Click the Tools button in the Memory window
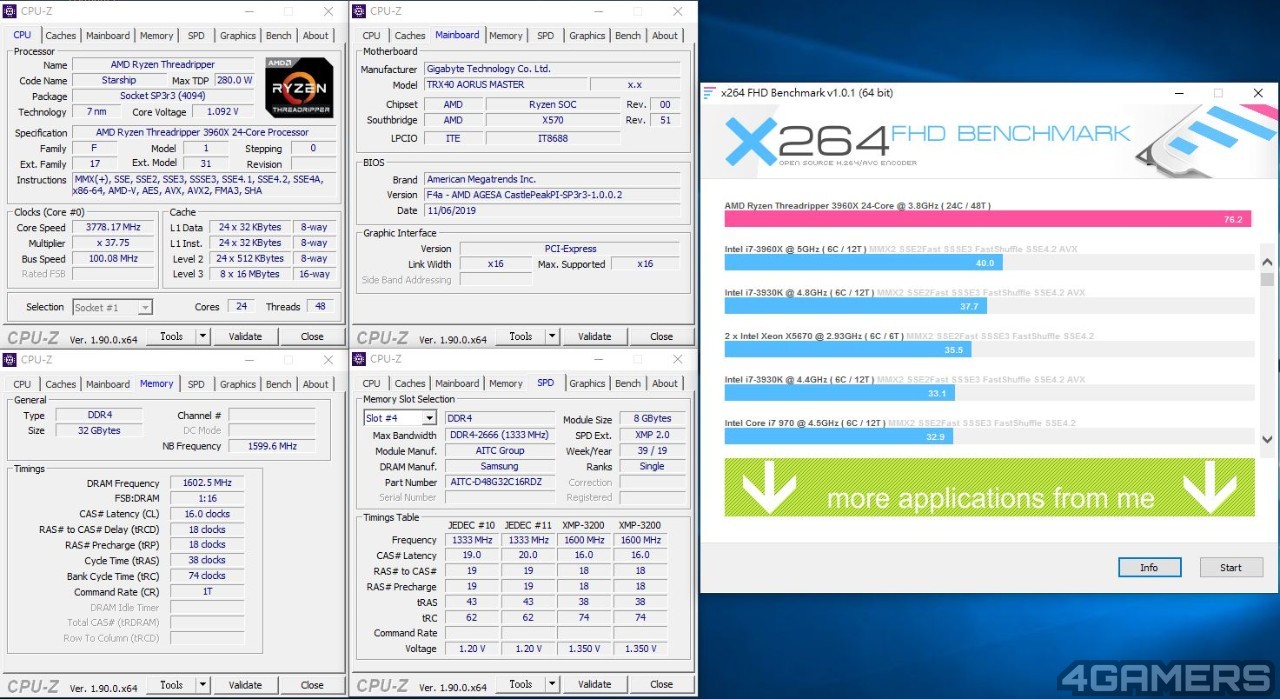1280x699 pixels. point(172,685)
